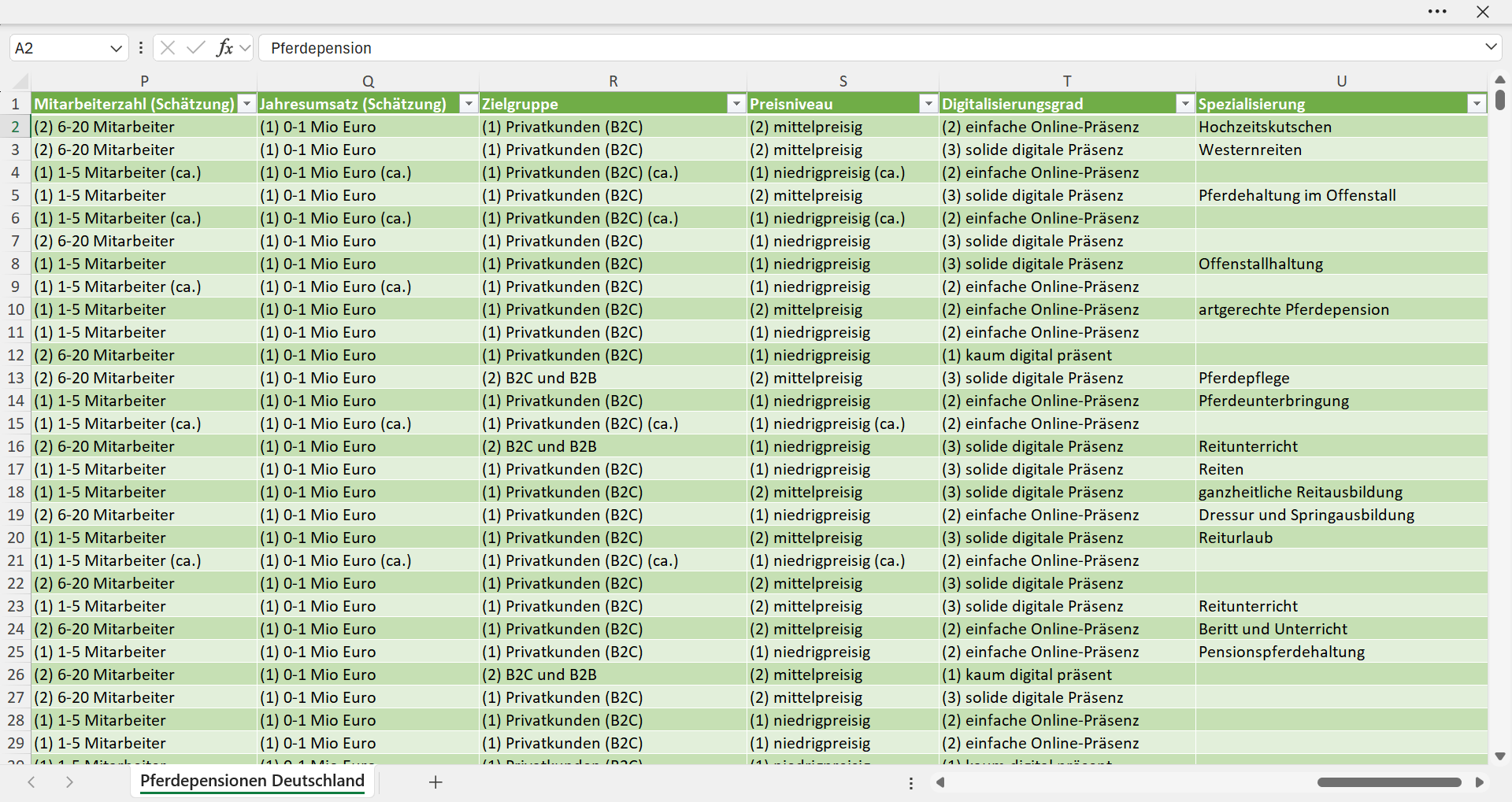Viewport: 1512px width, 802px height.
Task: Select Digitalisierungsgrad cell in row 12
Action: point(1067,355)
